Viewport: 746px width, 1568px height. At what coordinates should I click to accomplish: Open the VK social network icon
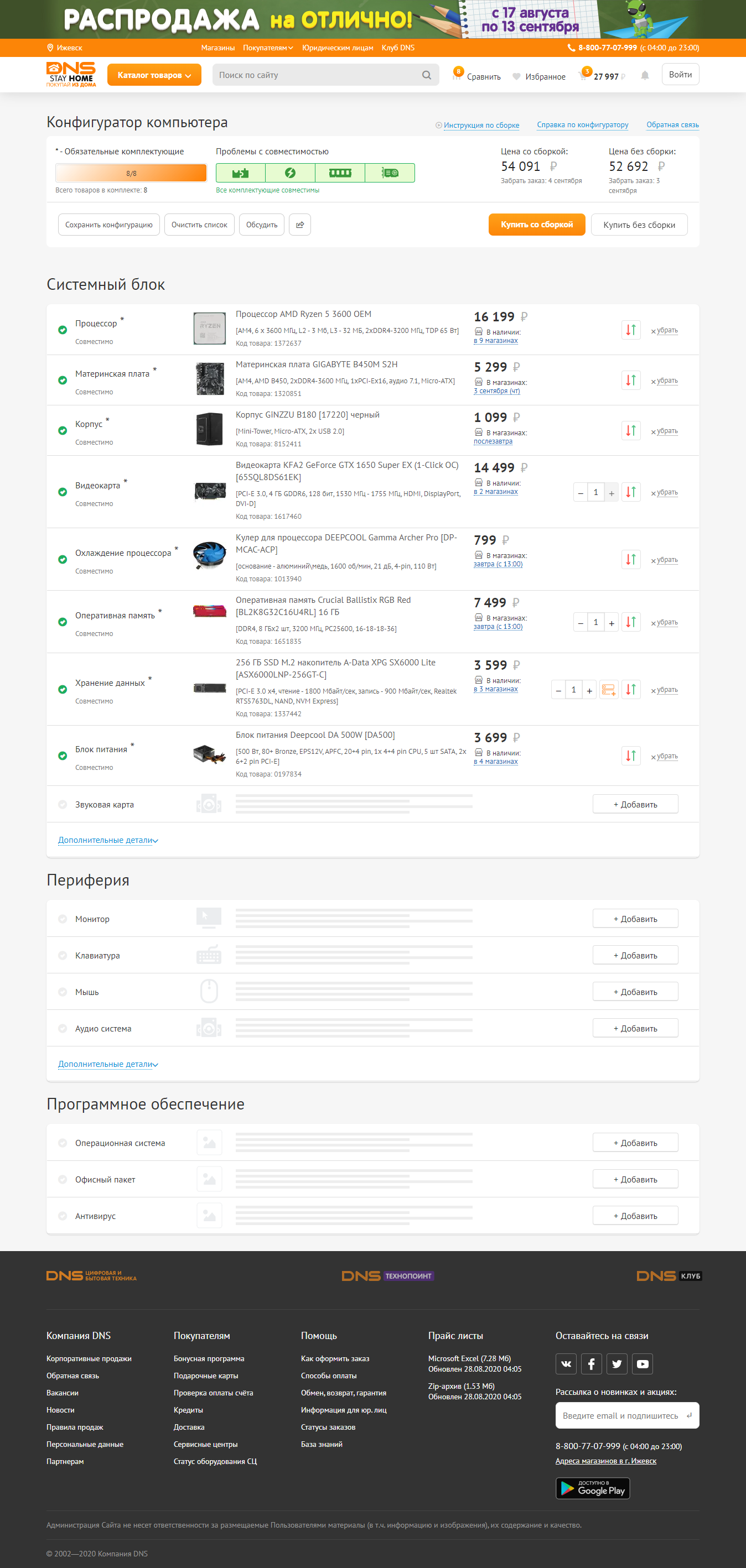coord(566,1363)
